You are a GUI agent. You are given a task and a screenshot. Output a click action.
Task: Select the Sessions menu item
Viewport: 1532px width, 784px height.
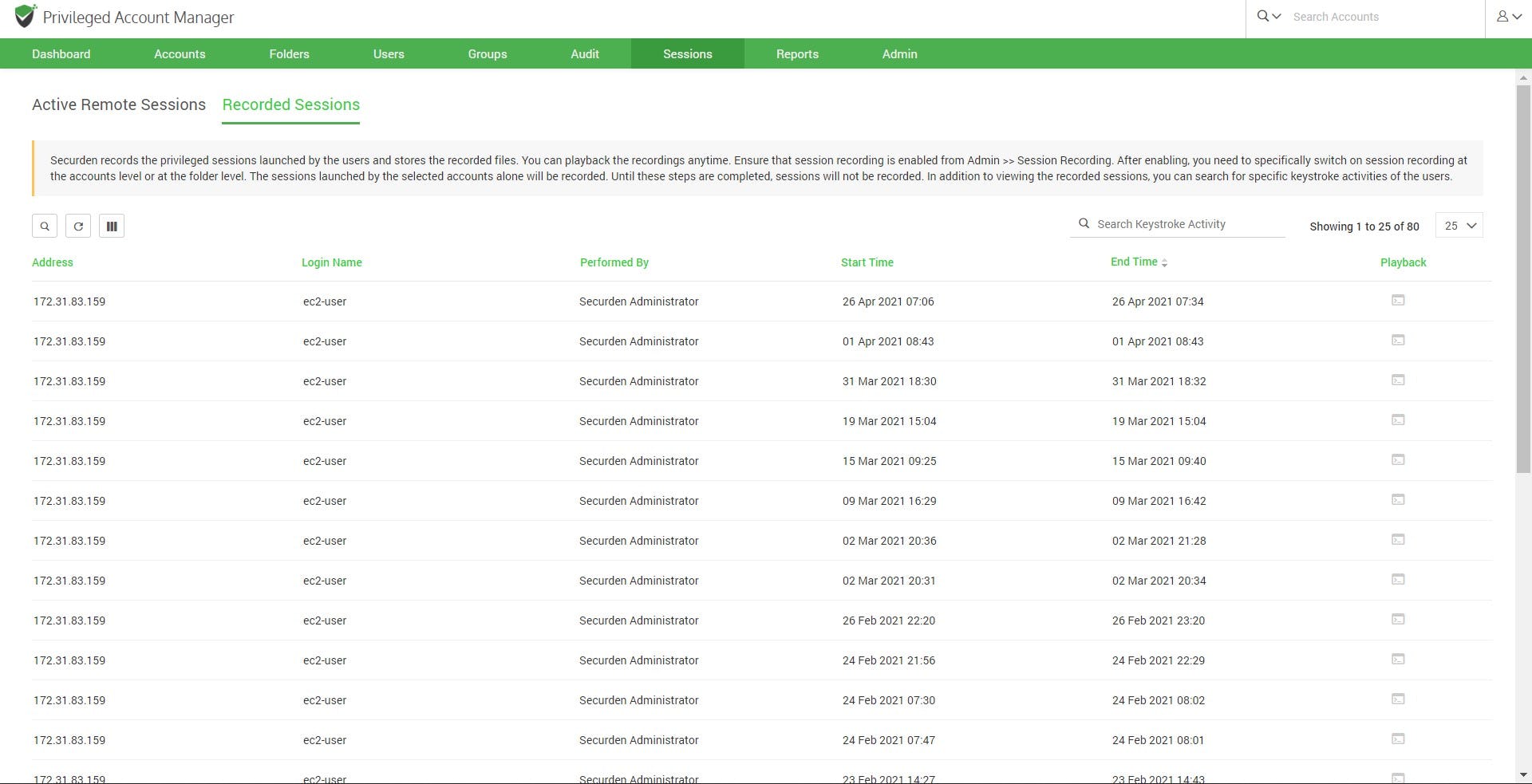(688, 54)
